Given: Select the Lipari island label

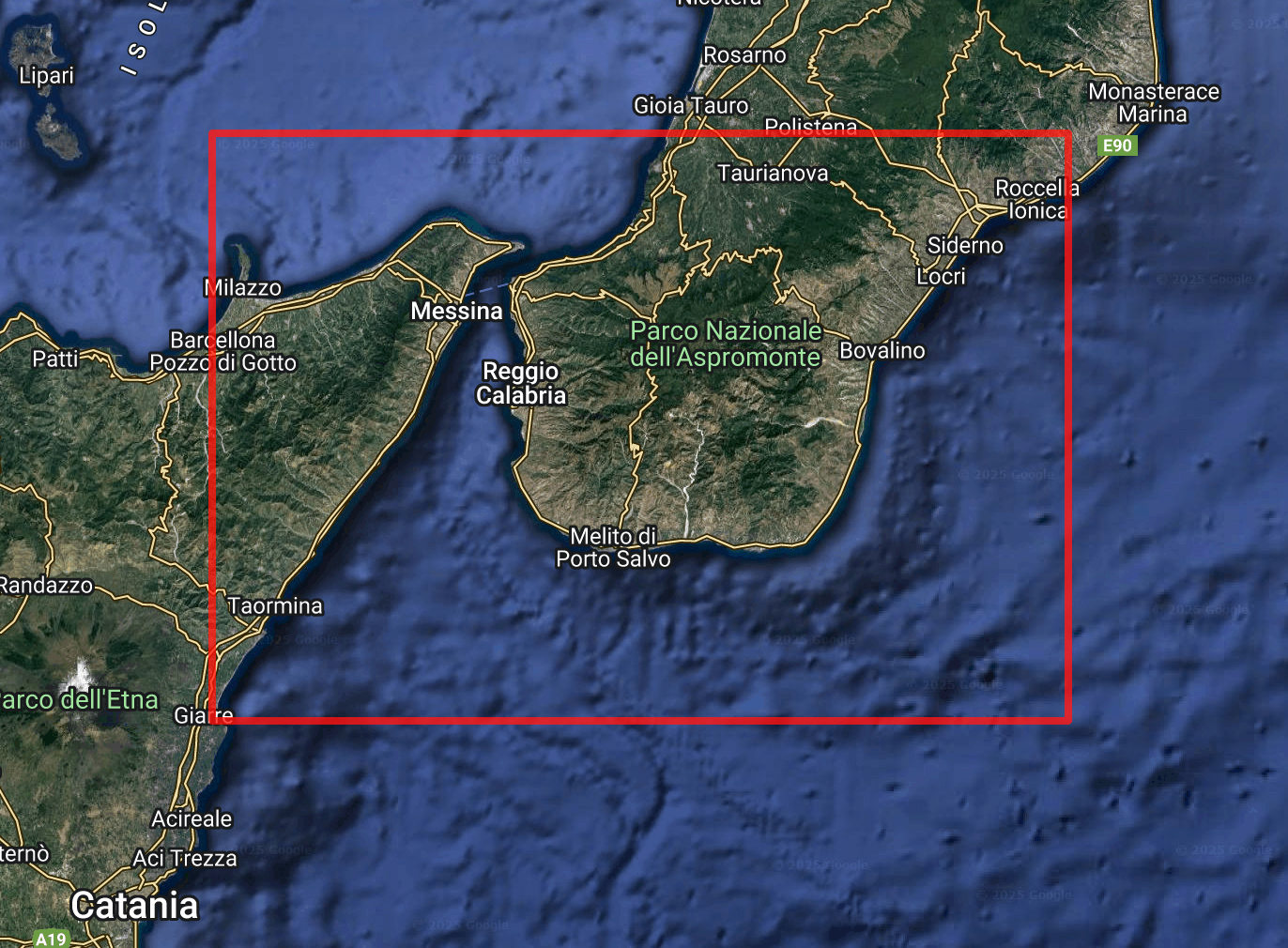Looking at the screenshot, I should 46,75.
